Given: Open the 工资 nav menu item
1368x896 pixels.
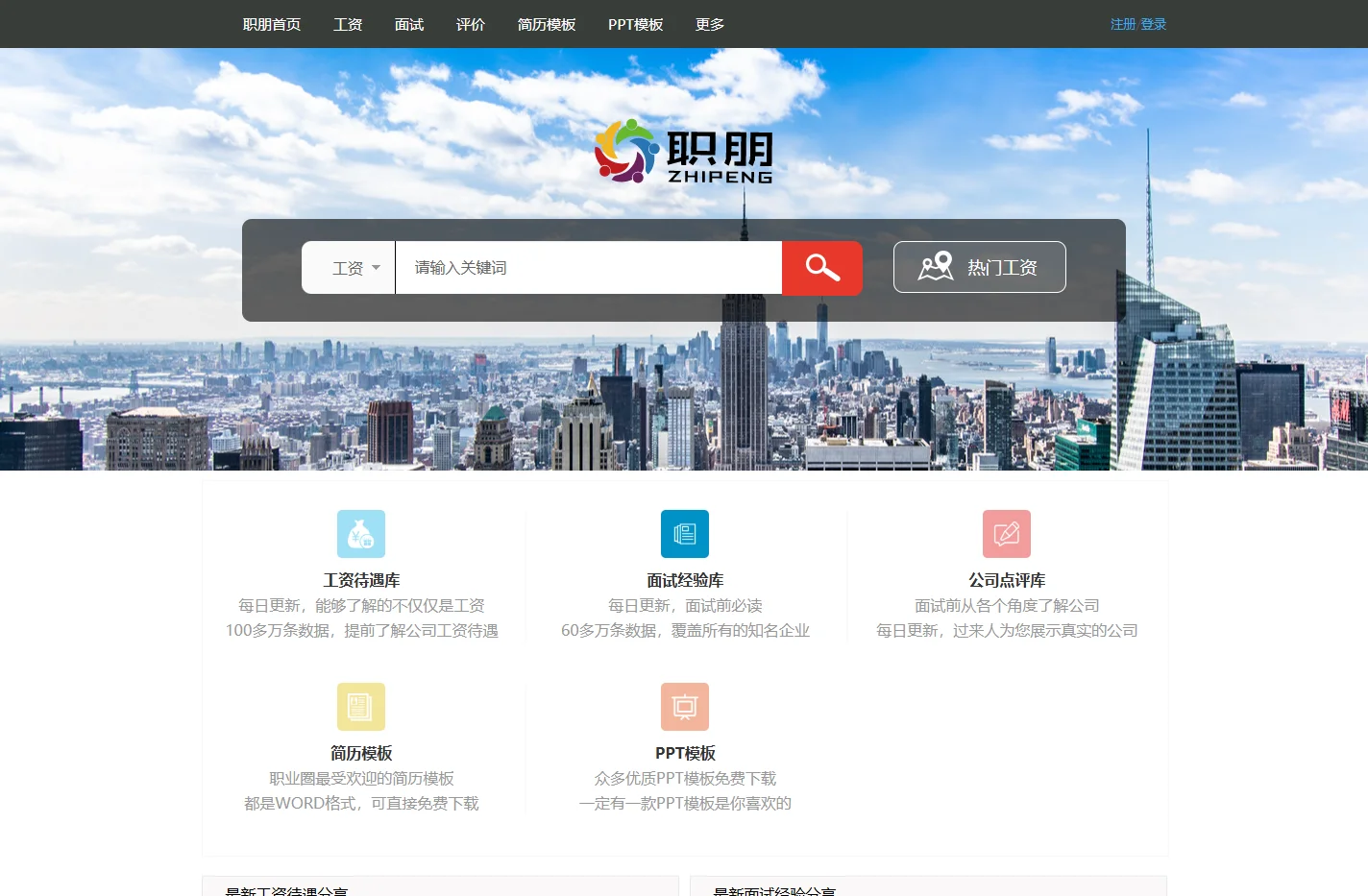Looking at the screenshot, I should click(x=348, y=24).
